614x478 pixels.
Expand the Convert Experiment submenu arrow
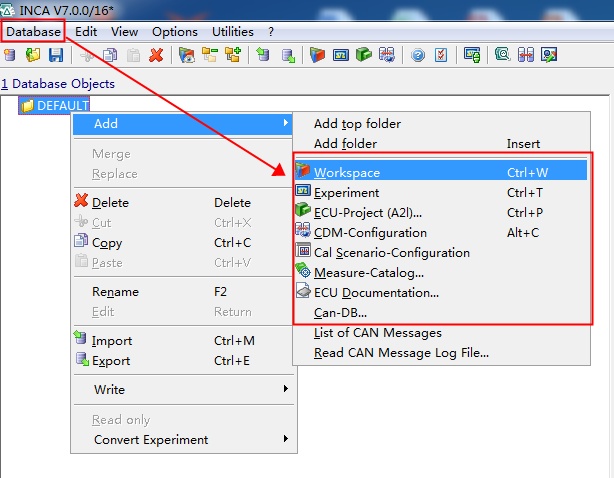click(x=286, y=438)
